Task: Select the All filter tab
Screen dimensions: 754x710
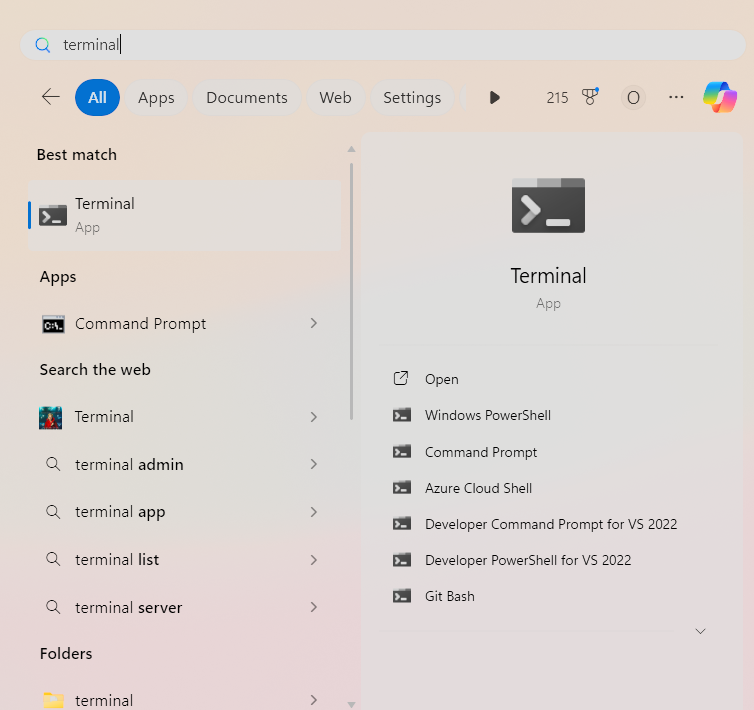Action: point(97,98)
